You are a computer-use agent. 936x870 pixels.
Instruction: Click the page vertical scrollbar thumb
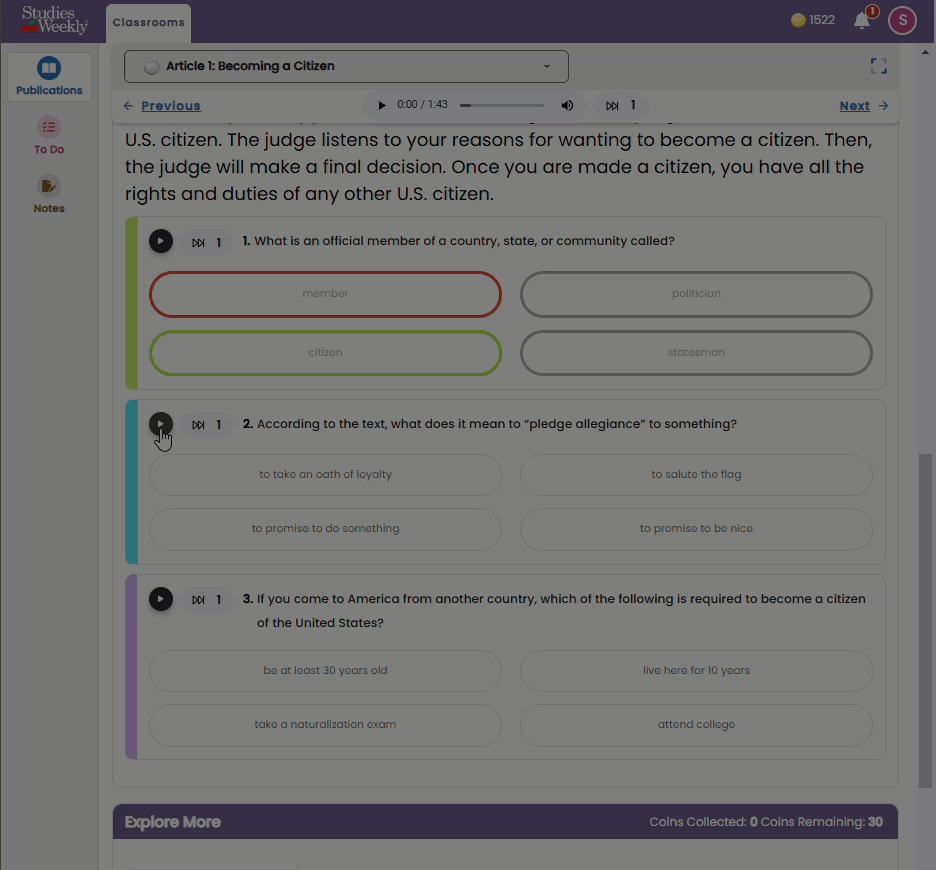[x=925, y=621]
